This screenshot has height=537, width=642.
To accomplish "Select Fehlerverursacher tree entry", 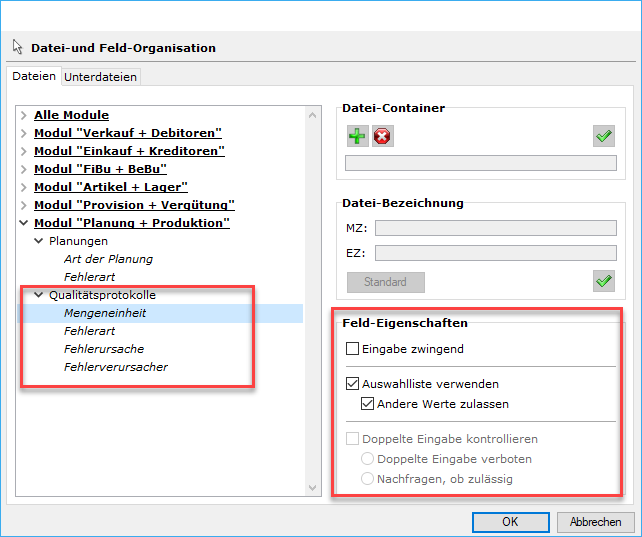I will [x=115, y=367].
